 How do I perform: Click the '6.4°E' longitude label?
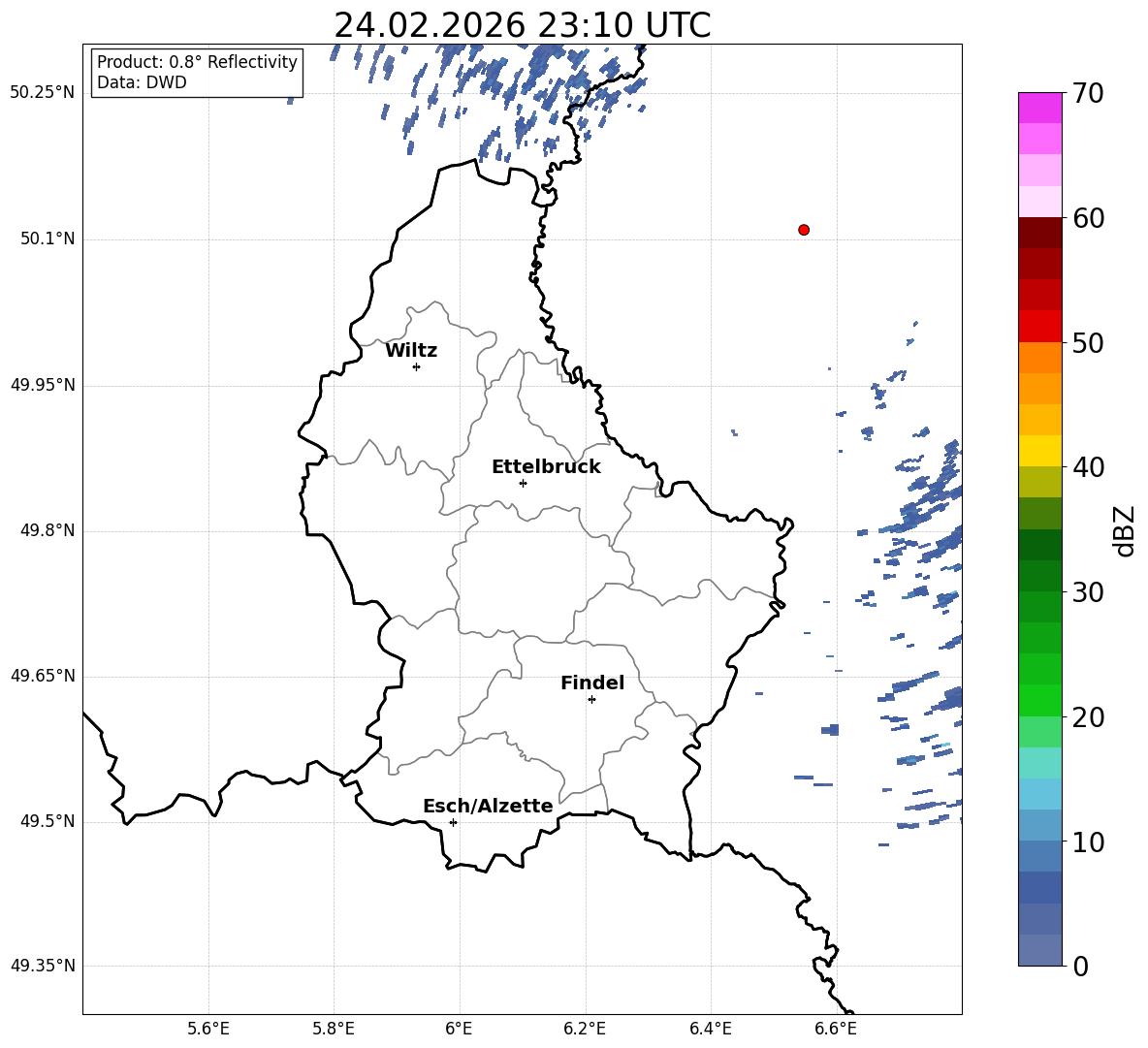(710, 1029)
